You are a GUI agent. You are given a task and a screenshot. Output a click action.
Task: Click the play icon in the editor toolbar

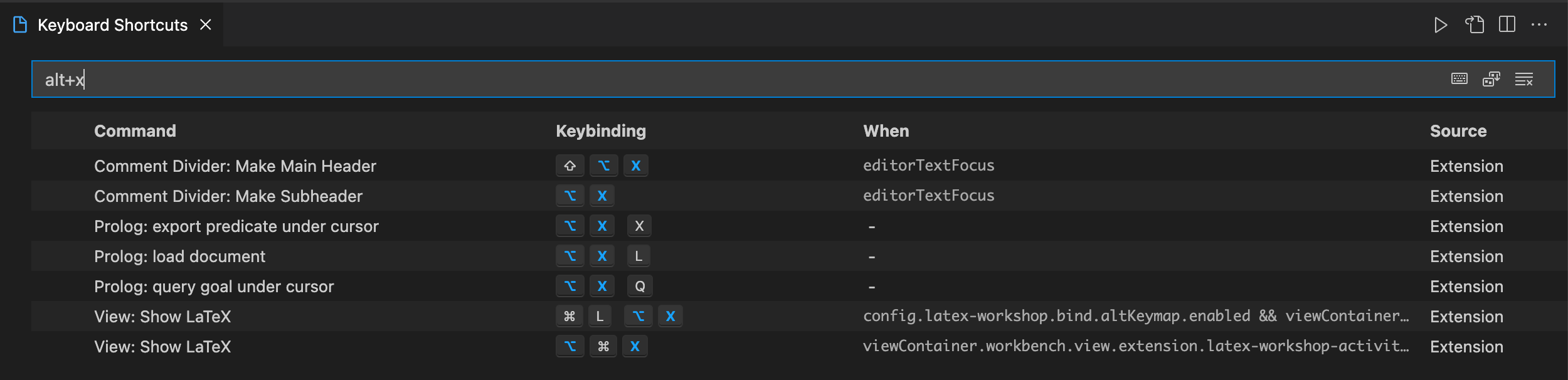pos(1442,25)
